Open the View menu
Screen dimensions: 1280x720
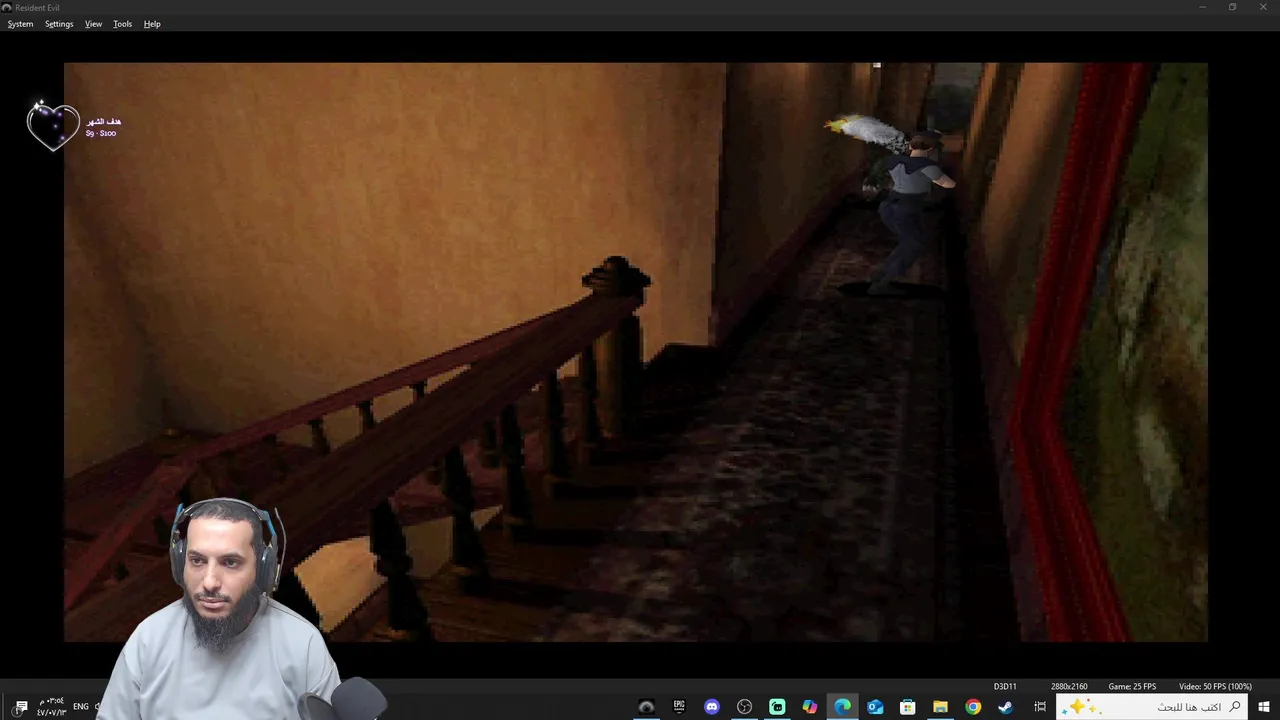click(93, 24)
